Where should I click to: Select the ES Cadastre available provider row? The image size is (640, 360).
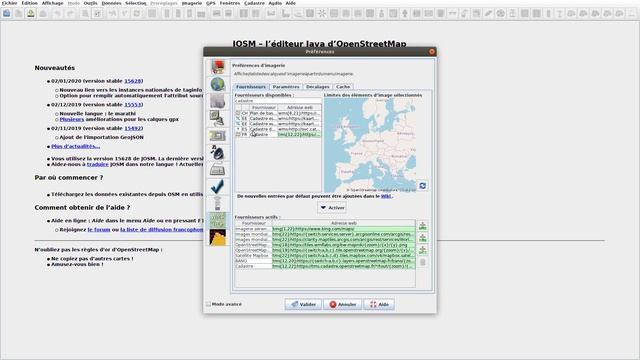278,129
